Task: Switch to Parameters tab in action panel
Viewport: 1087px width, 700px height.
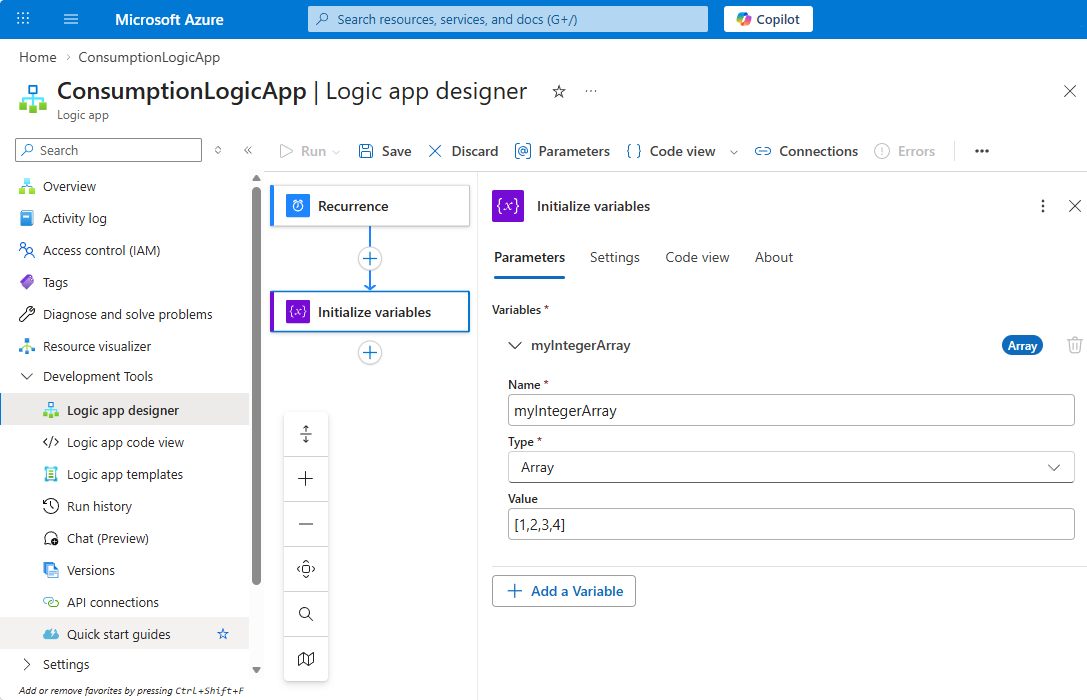Action: [530, 258]
